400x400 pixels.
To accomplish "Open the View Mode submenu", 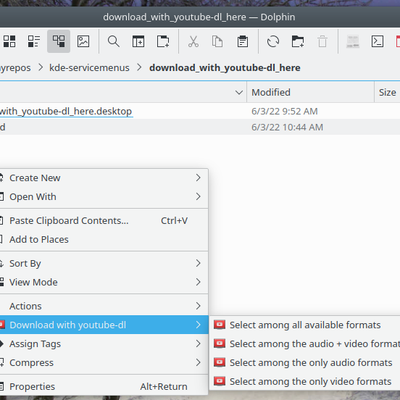I will 104,282.
